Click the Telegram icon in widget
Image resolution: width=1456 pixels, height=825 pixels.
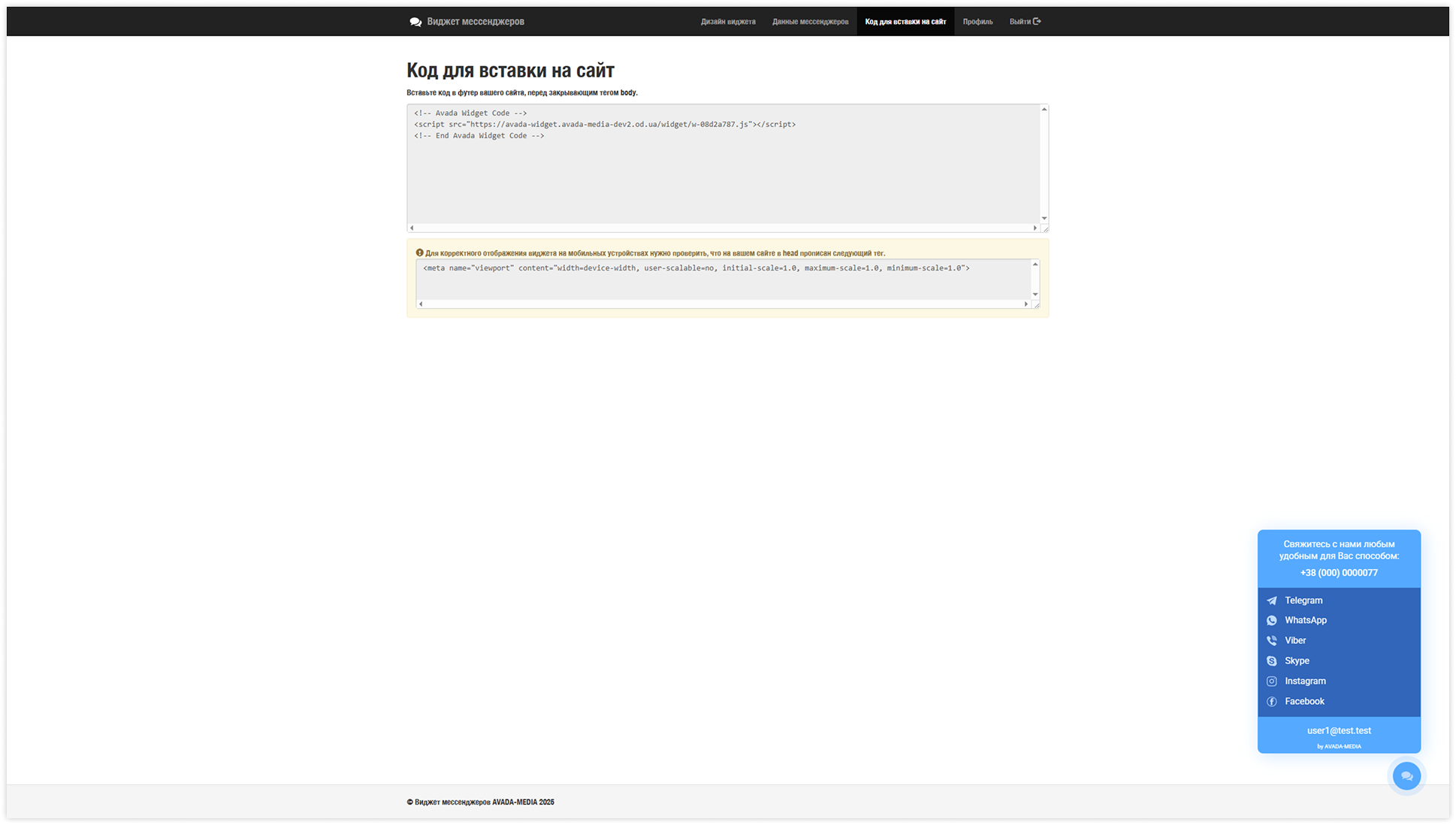(x=1271, y=600)
